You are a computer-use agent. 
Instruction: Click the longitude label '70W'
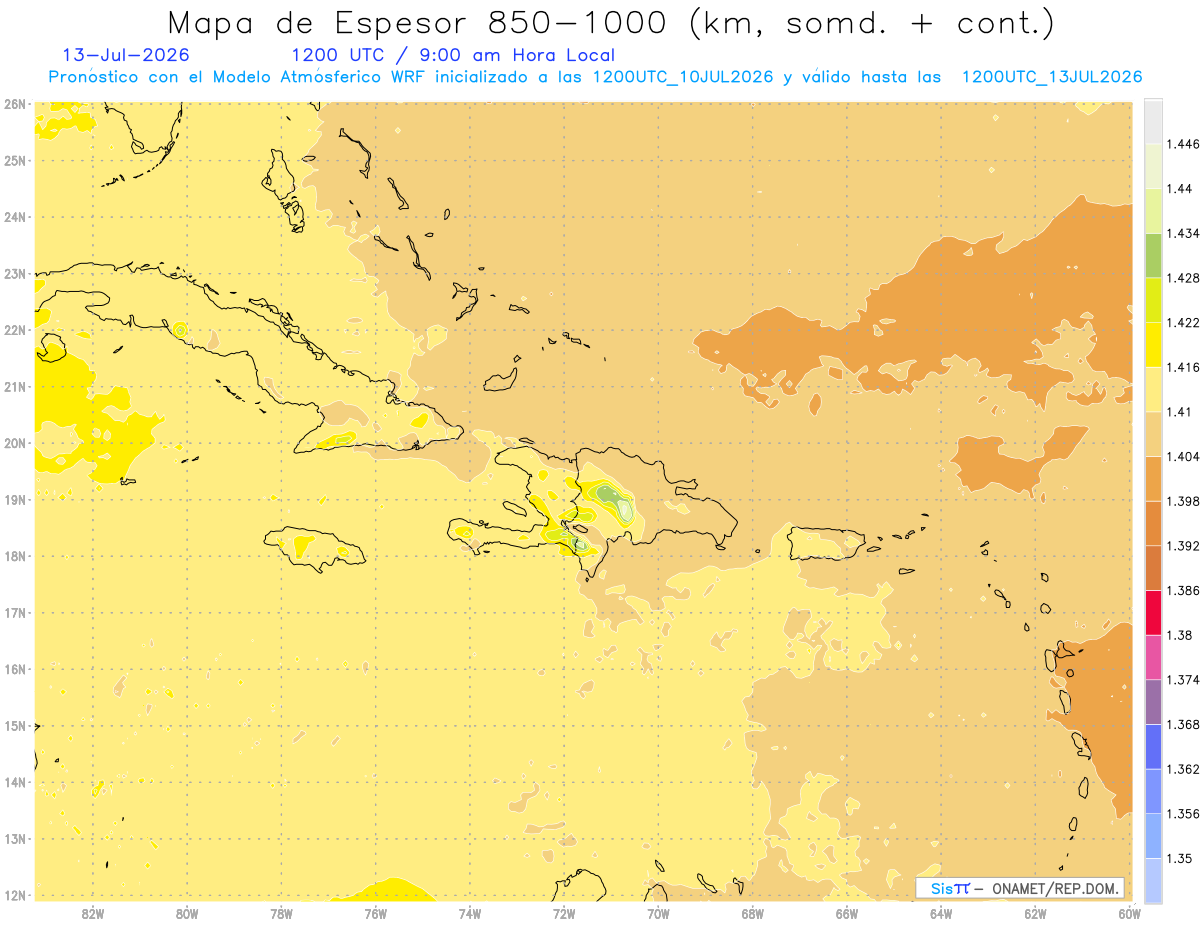658,914
